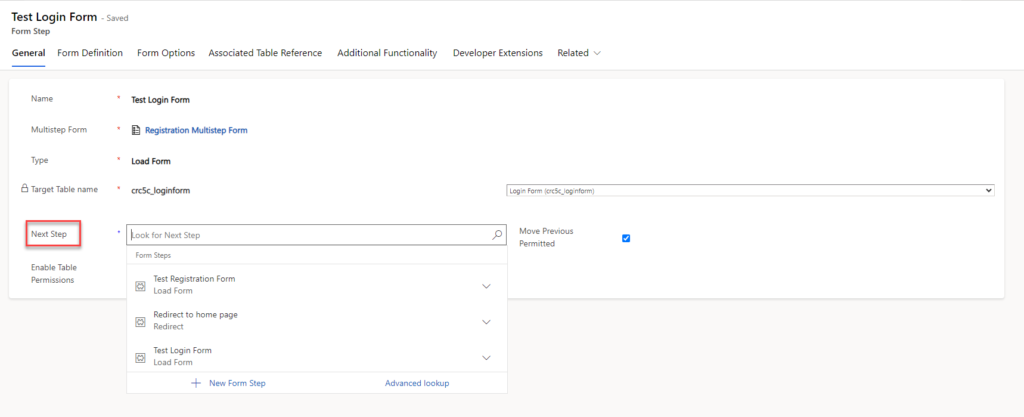Open the Additional Functionality tab
The width and height of the screenshot is (1024, 417).
(387, 53)
